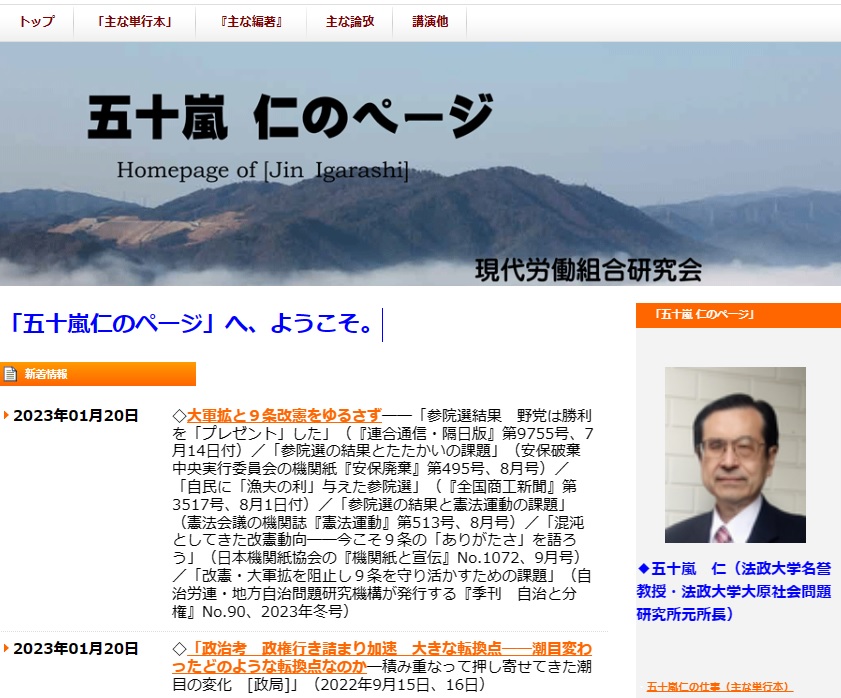Click the 五十嵐 仁（法政大学名誉教授 caption text

point(734,591)
